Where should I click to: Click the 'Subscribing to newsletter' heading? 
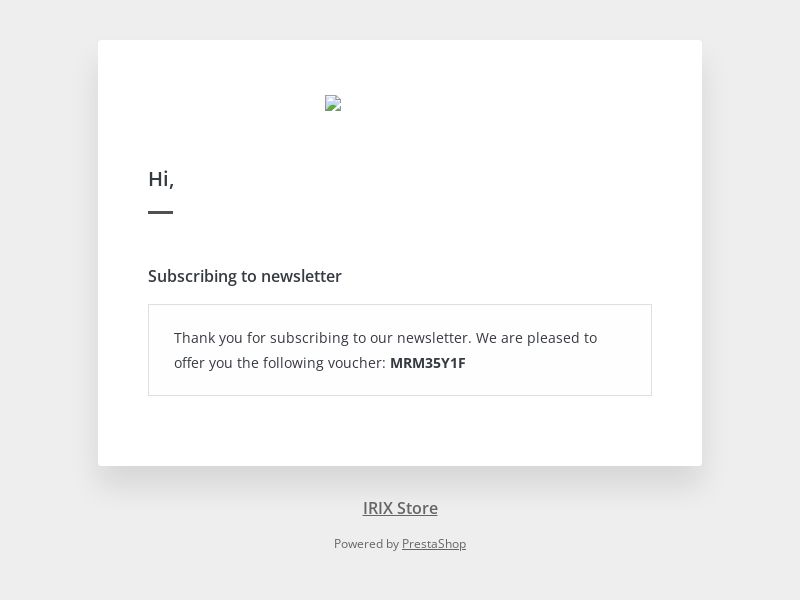coord(244,276)
